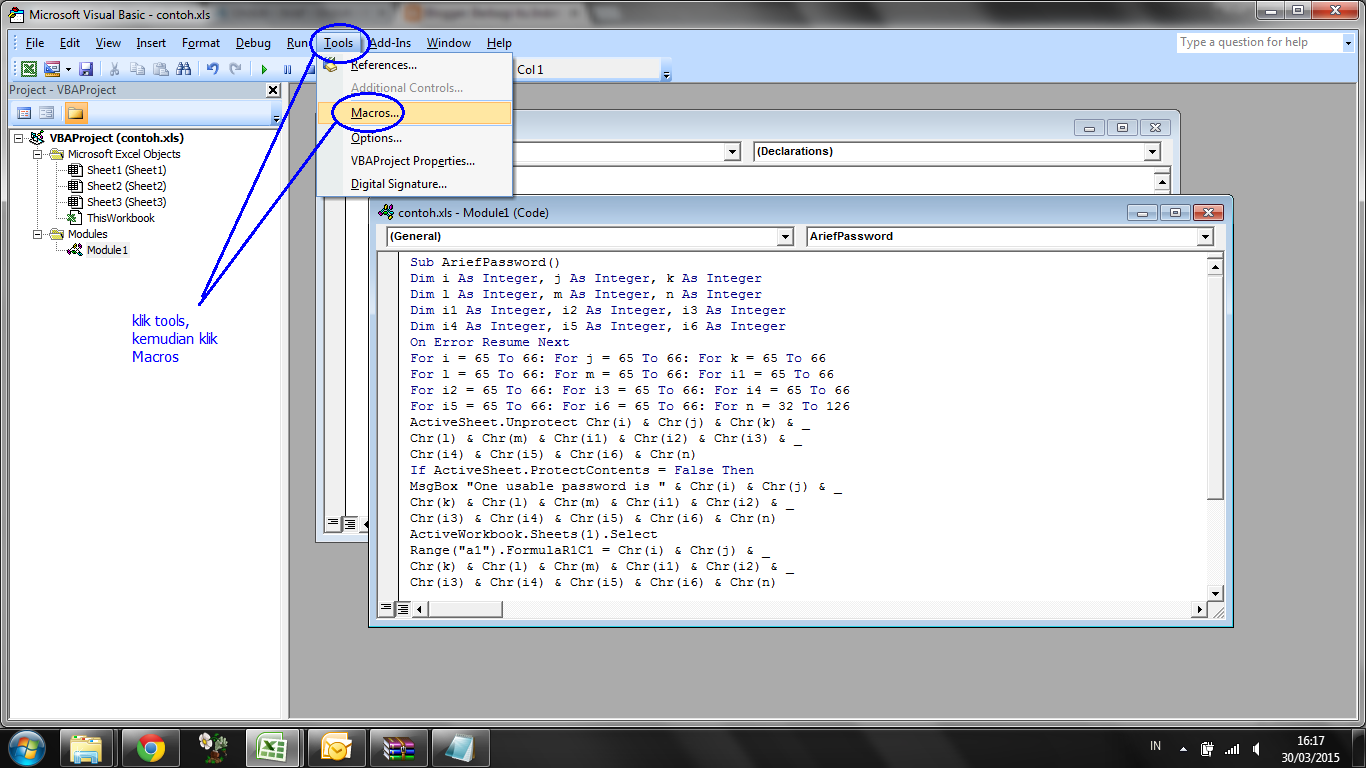Open the (Declarations) dropdown in background window
The height and width of the screenshot is (768, 1366).
[1153, 152]
